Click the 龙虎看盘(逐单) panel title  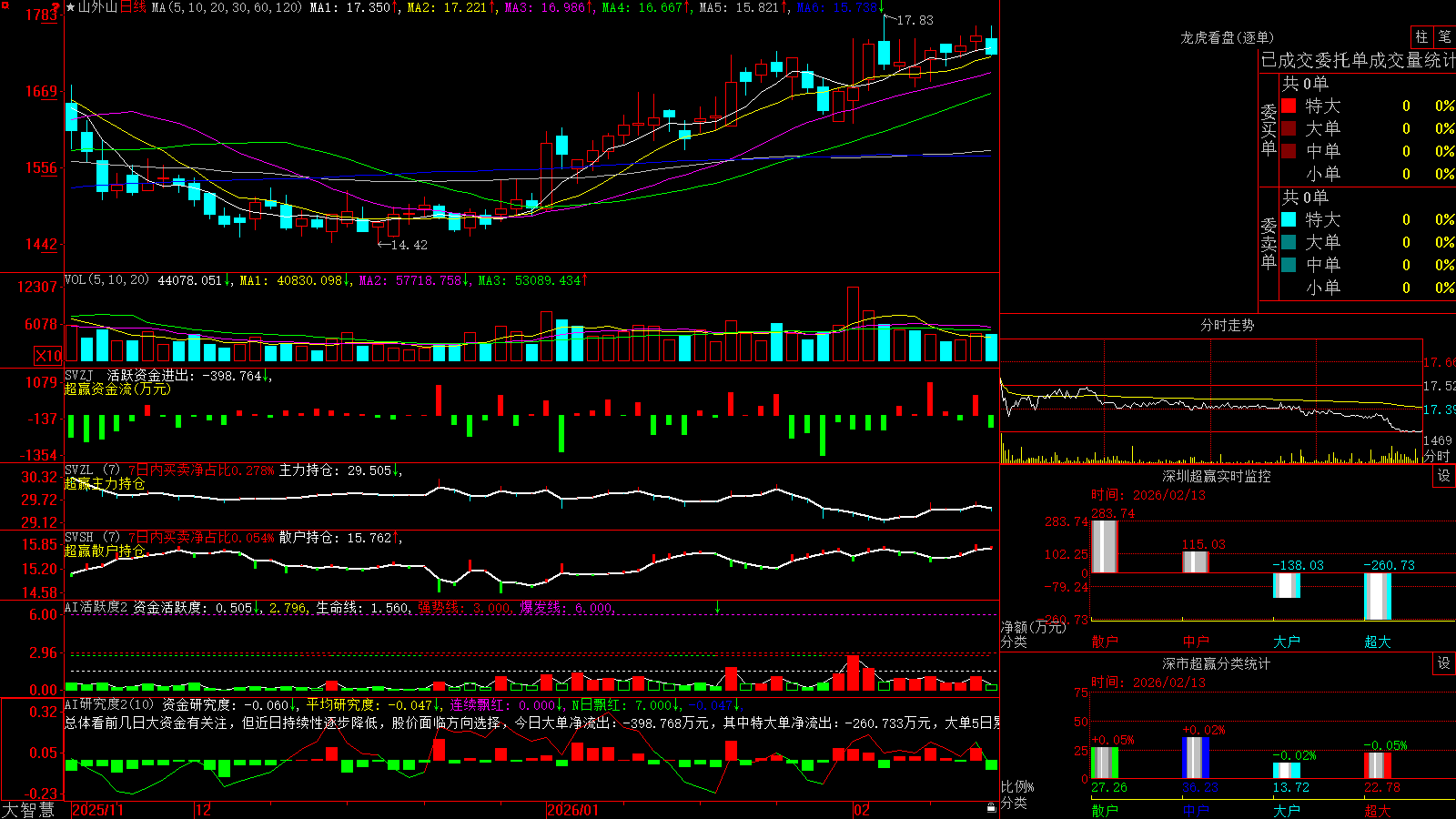point(1228,37)
